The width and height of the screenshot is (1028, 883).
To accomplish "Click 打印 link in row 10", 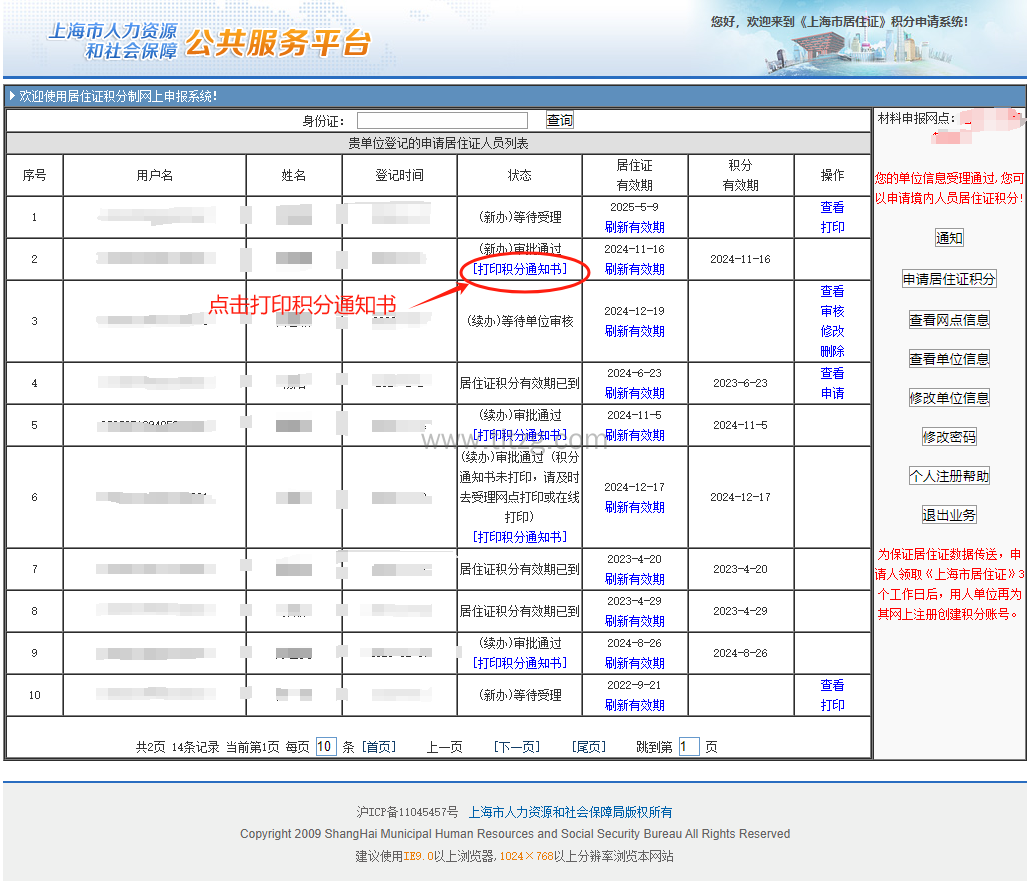I will click(832, 705).
